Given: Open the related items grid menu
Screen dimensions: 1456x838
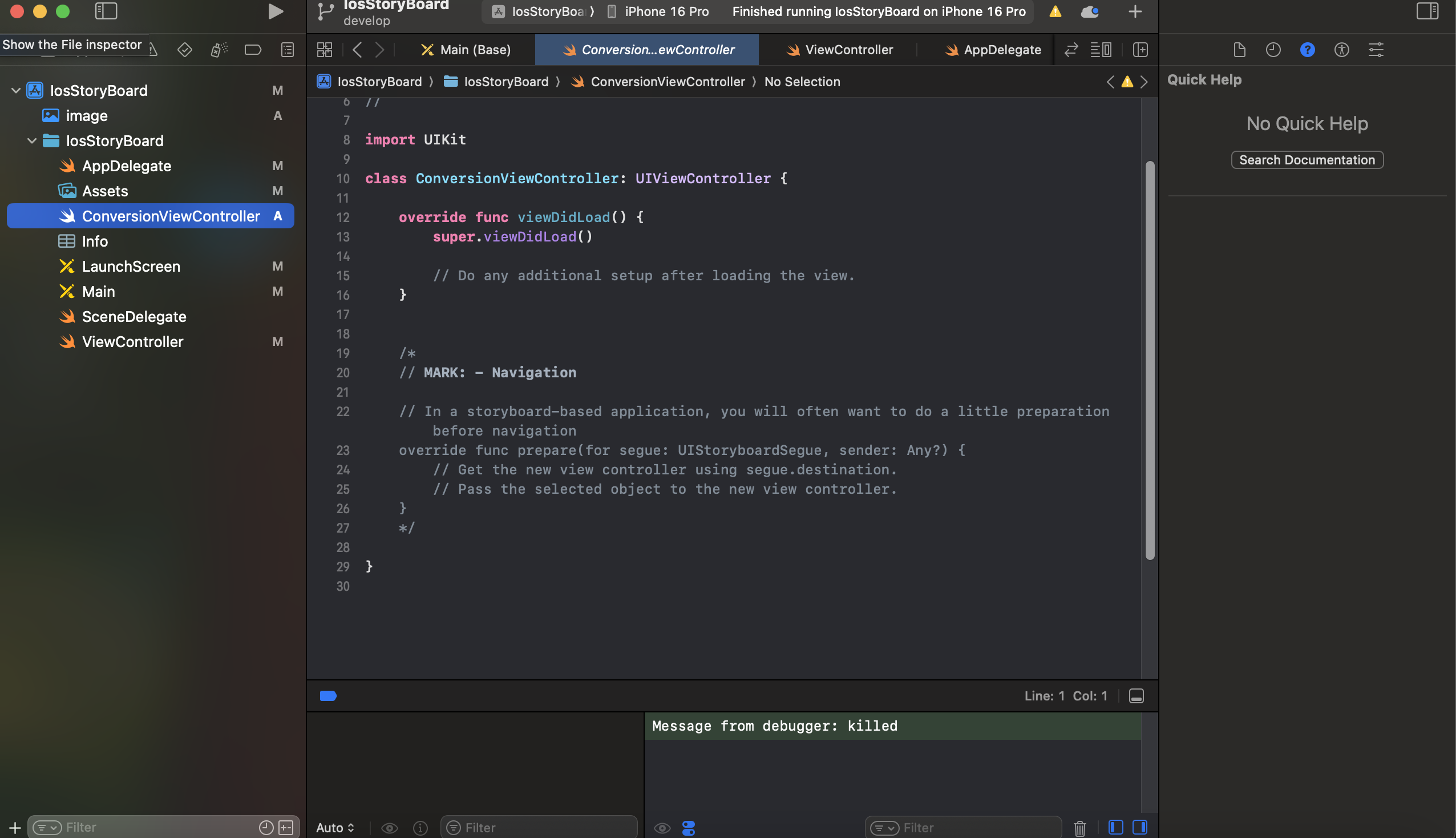Looking at the screenshot, I should (325, 50).
